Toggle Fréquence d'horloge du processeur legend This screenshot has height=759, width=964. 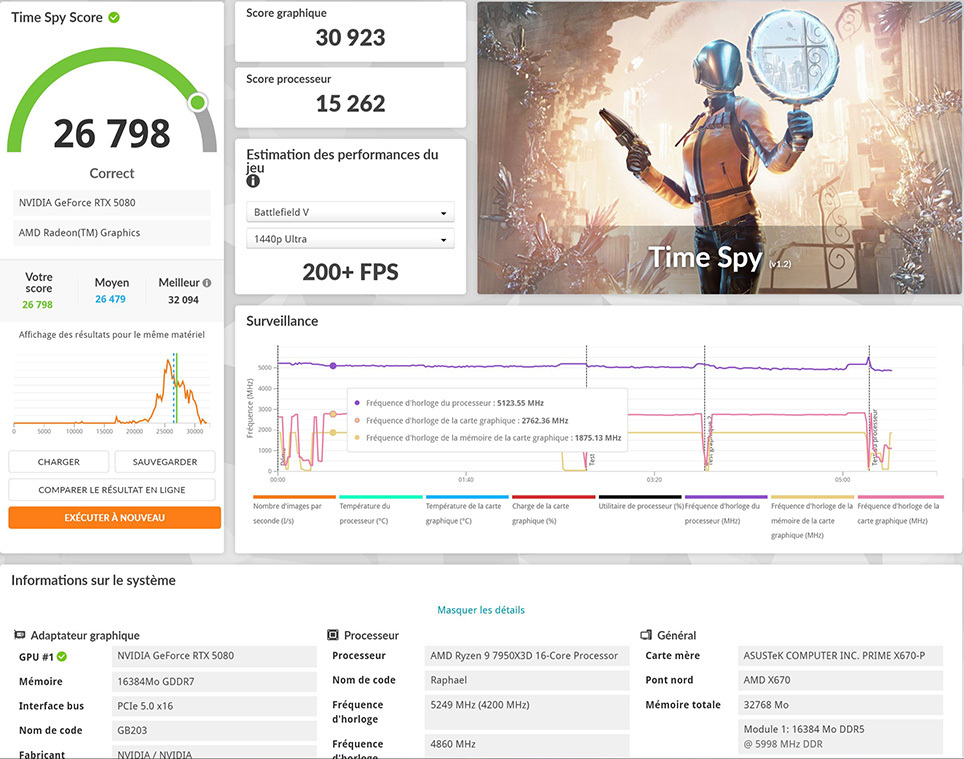click(726, 511)
